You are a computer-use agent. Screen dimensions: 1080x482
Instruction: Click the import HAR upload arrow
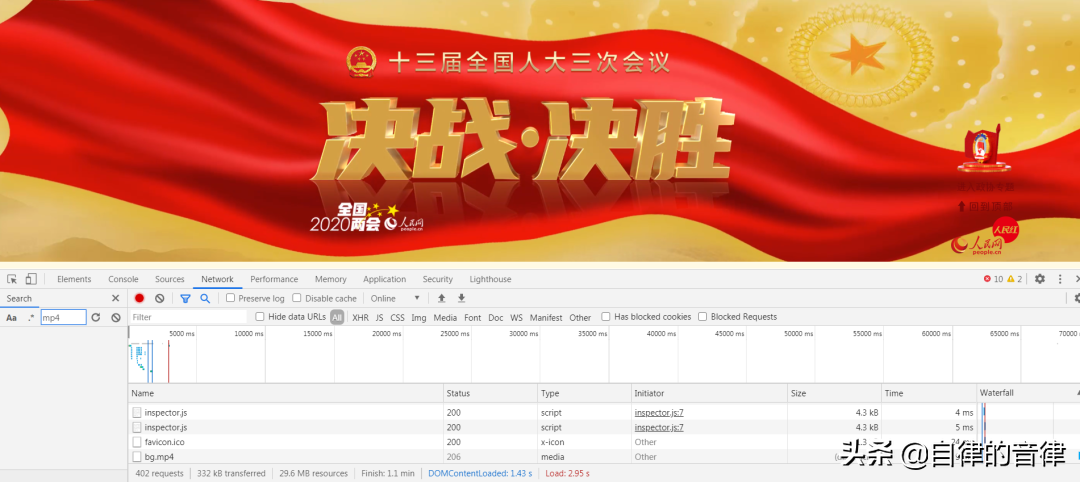[x=441, y=298]
